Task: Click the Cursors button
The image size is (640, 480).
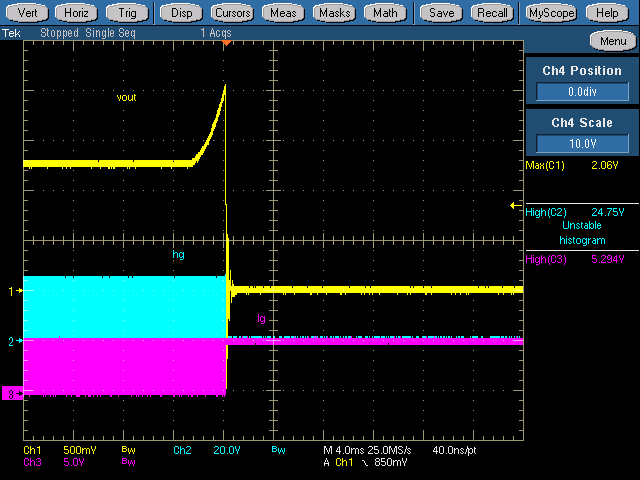Action: point(232,13)
